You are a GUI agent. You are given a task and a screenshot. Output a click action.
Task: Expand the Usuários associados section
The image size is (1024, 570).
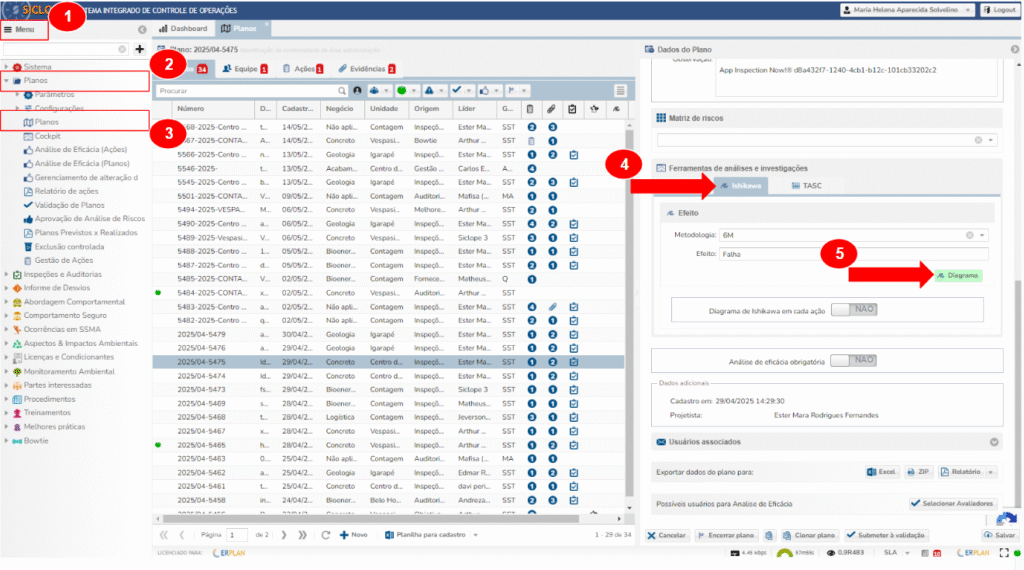tap(994, 442)
